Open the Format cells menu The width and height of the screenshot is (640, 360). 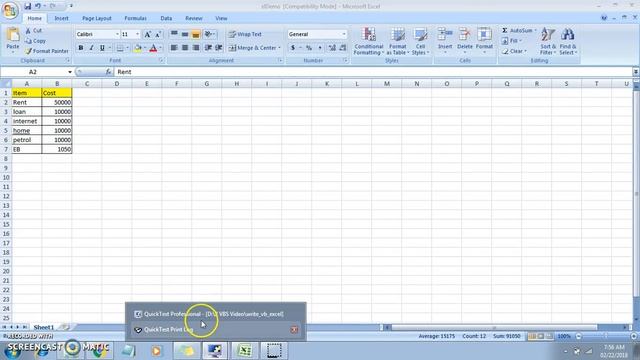pyautogui.click(x=484, y=41)
